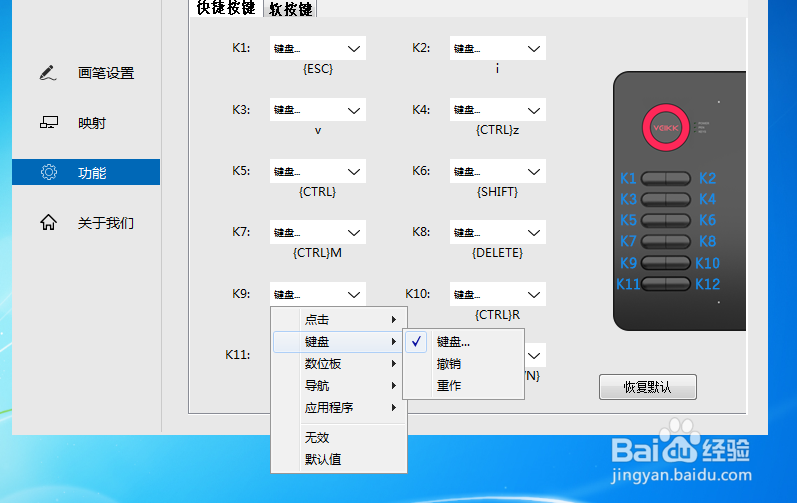The height and width of the screenshot is (503, 797).
Task: Choose 无效 in the popup menu
Action: 339,437
